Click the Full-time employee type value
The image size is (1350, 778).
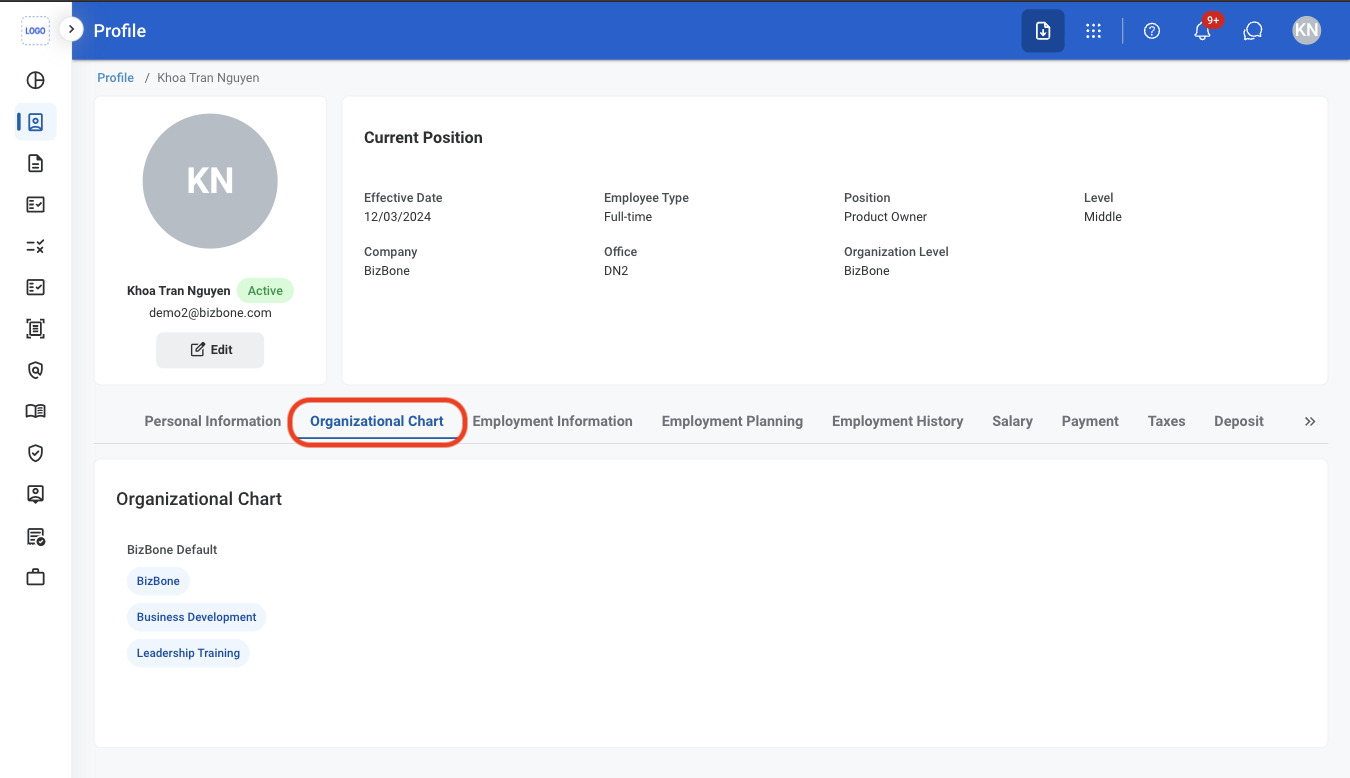[x=628, y=217]
